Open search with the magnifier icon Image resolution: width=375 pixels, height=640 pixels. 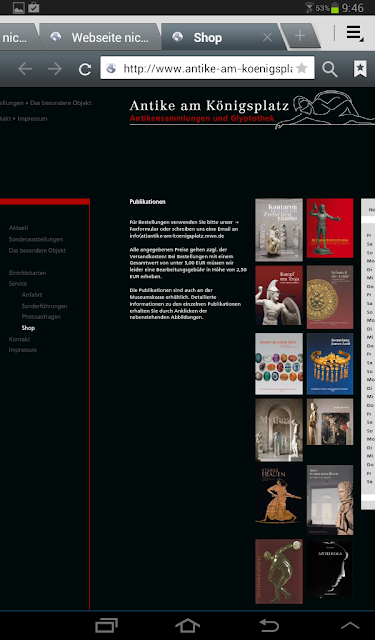(329, 69)
